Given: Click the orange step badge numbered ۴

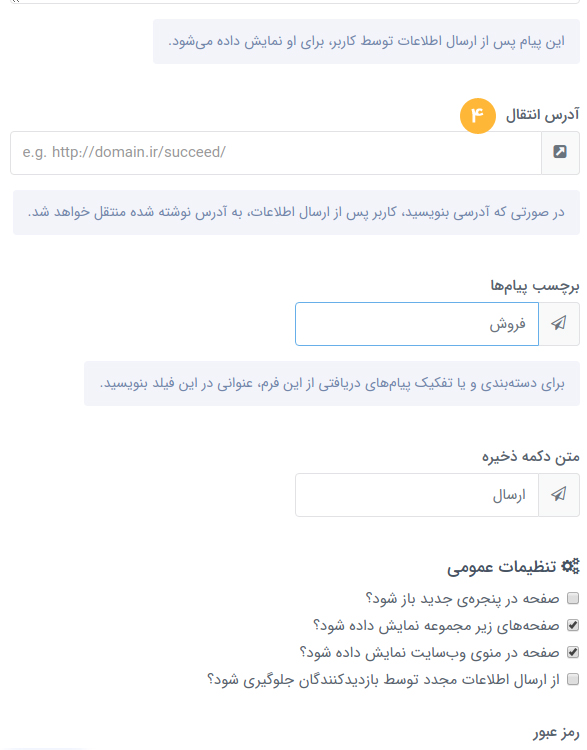Looking at the screenshot, I should (477, 115).
